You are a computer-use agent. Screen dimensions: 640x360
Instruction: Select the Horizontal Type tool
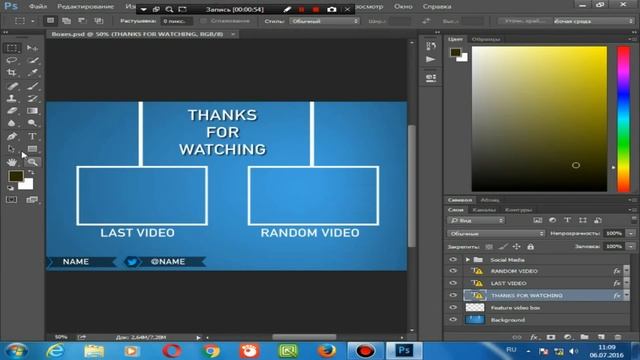tap(32, 136)
